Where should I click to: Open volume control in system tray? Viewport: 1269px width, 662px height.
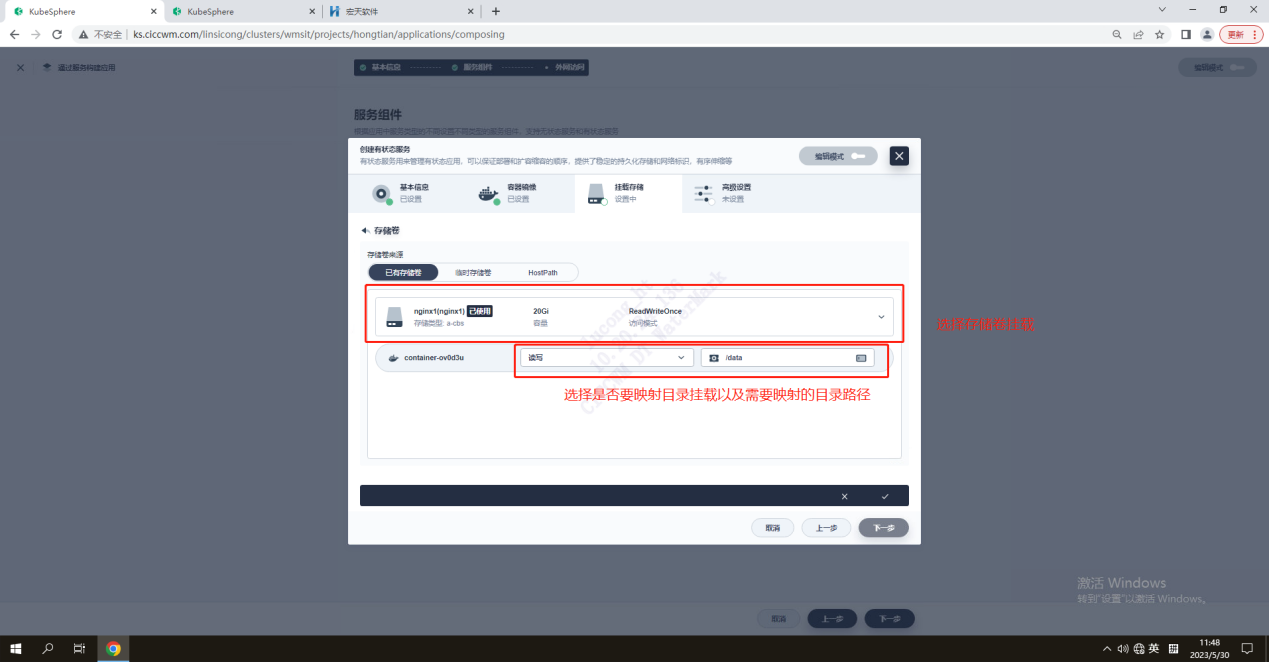pos(1123,648)
